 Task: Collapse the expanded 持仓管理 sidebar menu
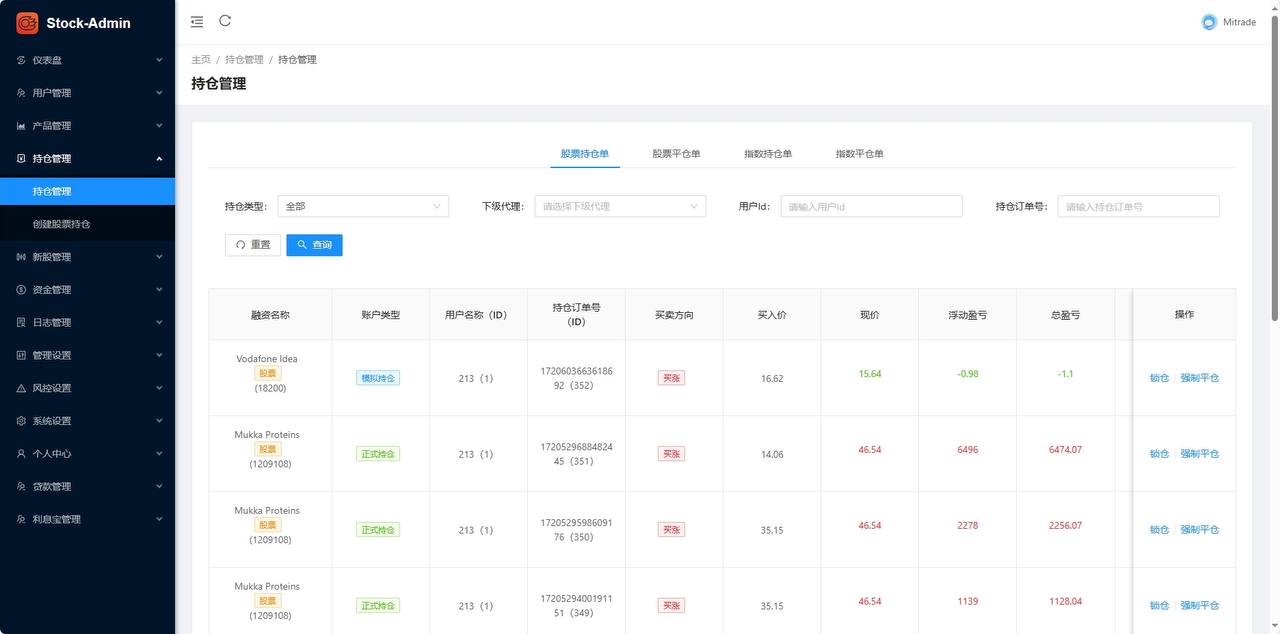88,158
